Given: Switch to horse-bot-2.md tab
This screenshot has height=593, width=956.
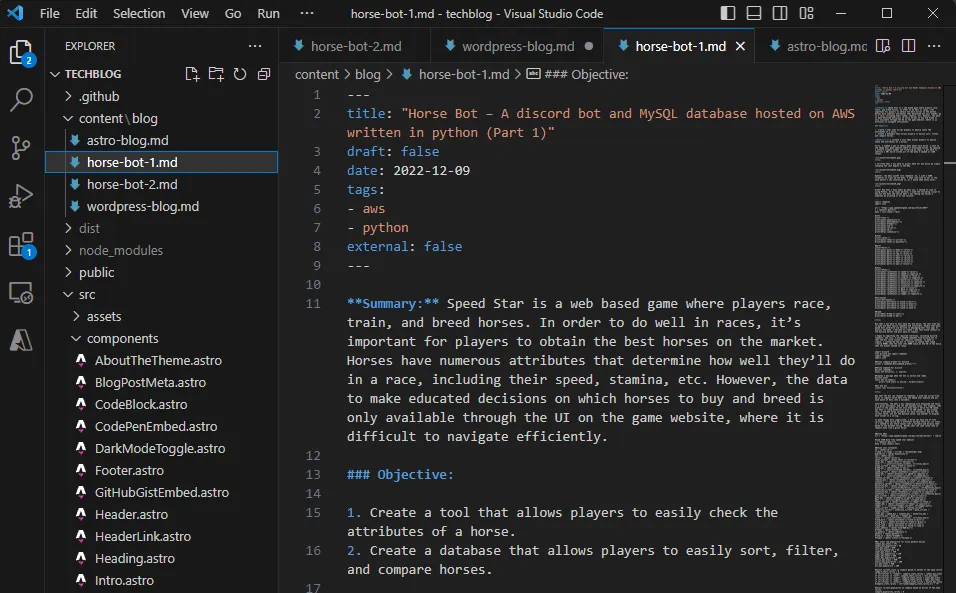Looking at the screenshot, I should point(355,46).
